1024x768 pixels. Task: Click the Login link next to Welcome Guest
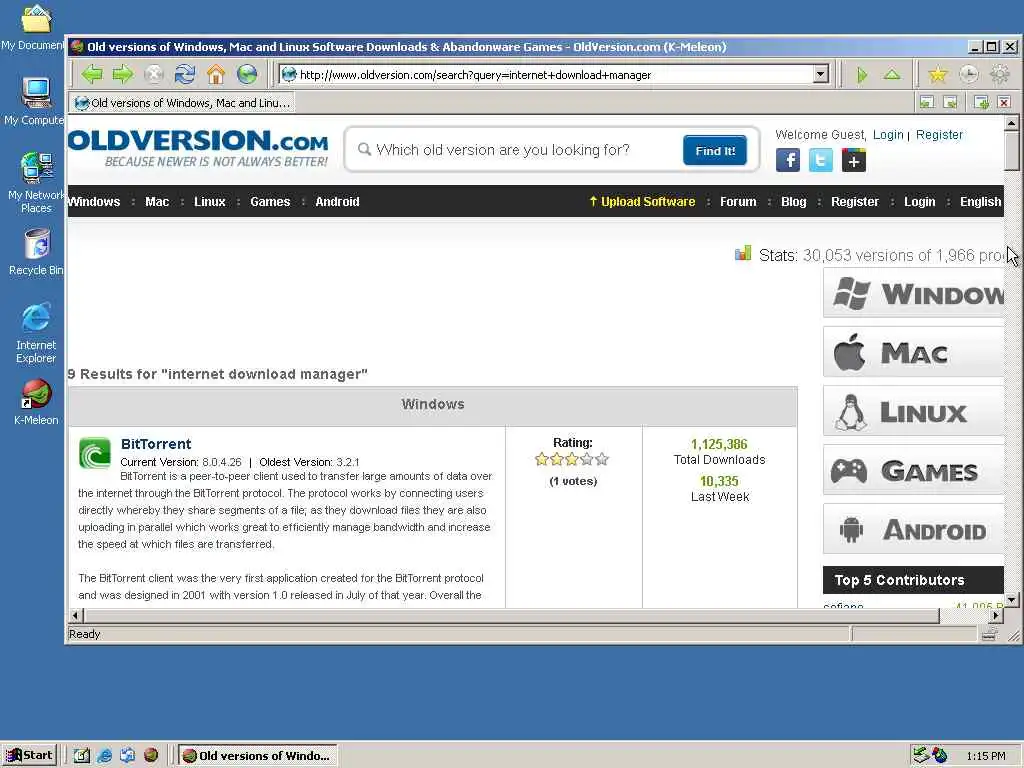tap(888, 135)
